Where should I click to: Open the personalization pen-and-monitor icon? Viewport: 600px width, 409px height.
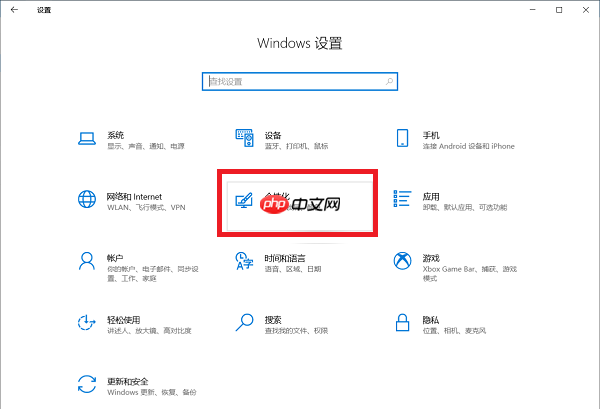pyautogui.click(x=244, y=200)
